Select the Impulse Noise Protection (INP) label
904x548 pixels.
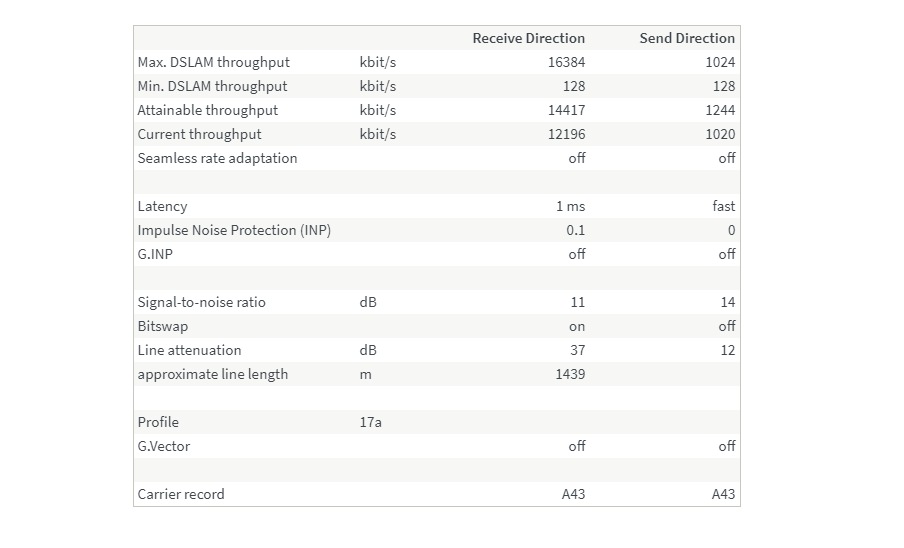(x=234, y=230)
